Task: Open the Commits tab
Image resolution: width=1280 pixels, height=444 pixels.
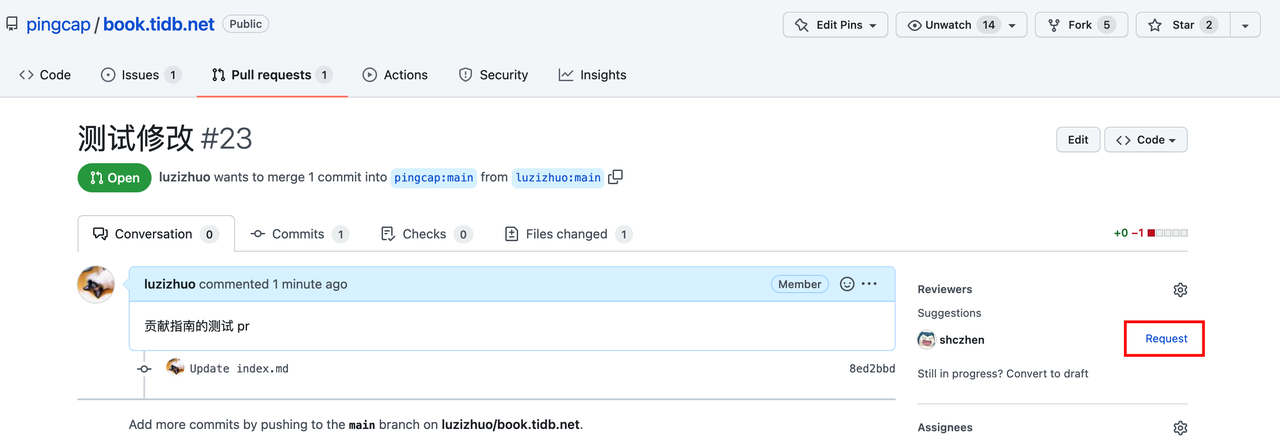Action: pos(298,234)
